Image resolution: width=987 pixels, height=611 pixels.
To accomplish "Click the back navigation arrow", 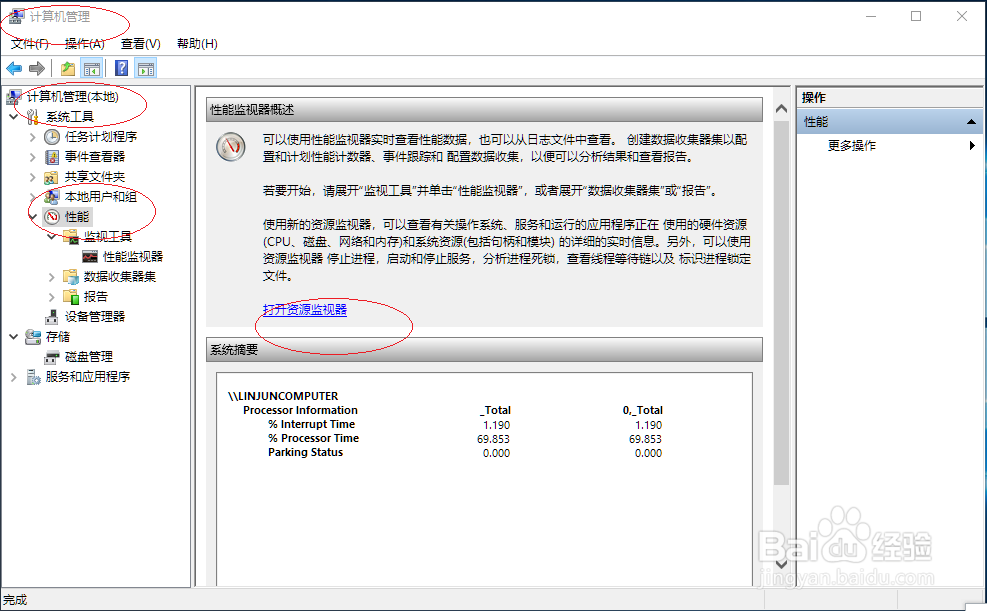I will tap(12, 67).
